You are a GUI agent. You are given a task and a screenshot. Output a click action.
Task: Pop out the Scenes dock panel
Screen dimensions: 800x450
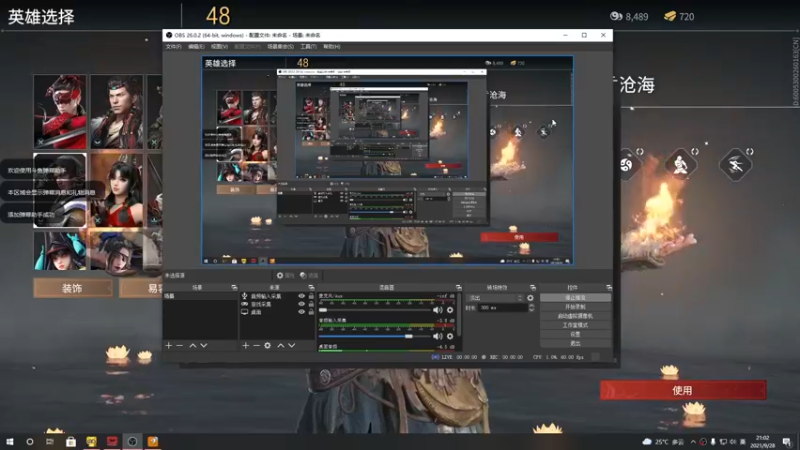click(234, 288)
